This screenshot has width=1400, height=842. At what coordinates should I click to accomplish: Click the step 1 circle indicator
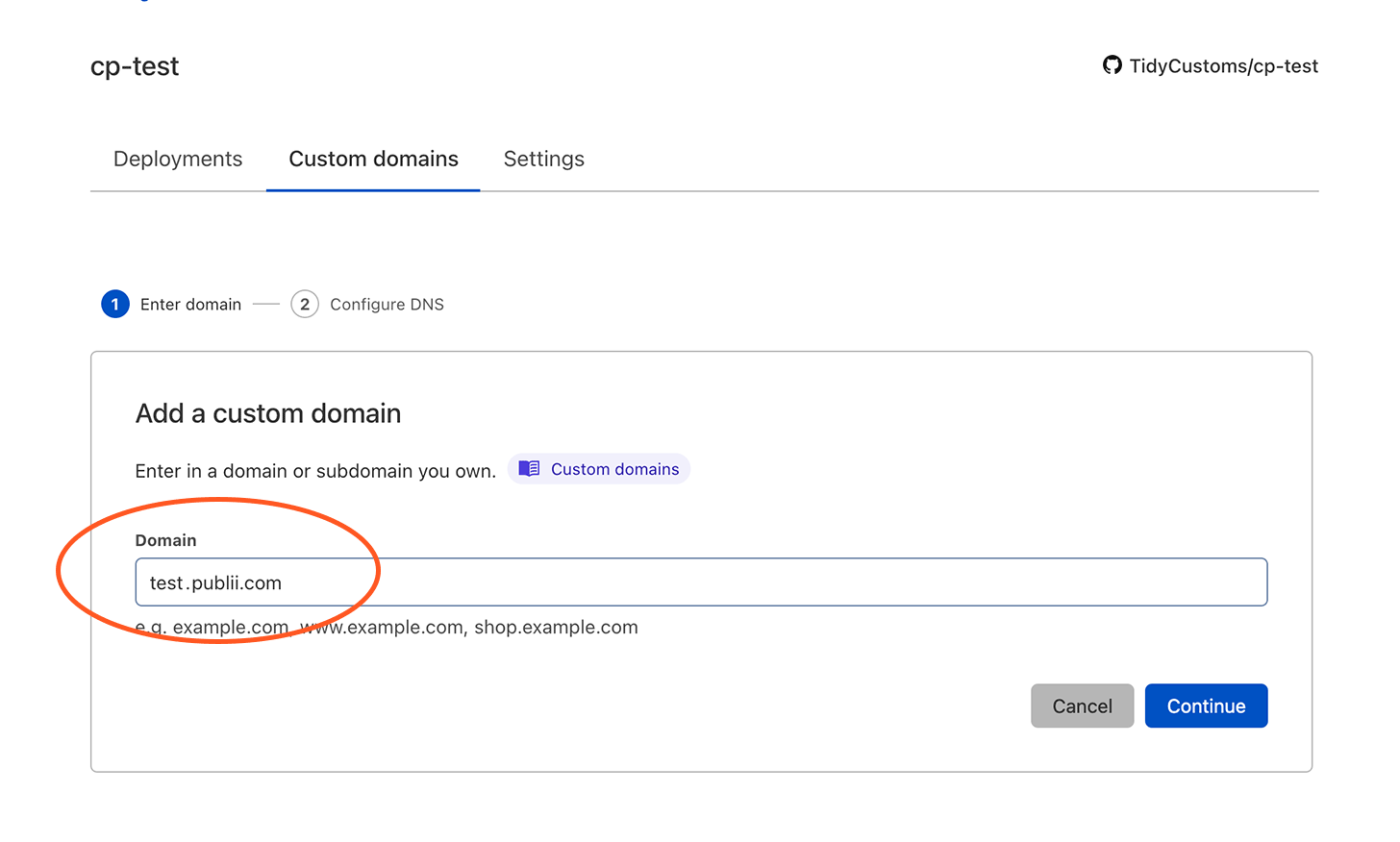[114, 304]
